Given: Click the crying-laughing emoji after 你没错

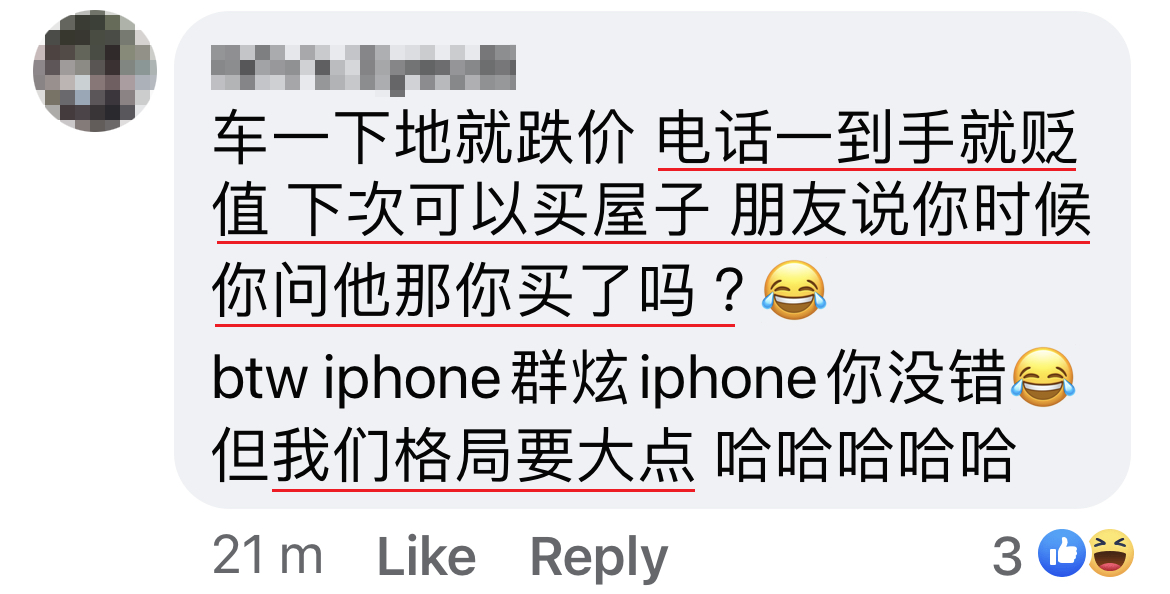Looking at the screenshot, I should [x=1043, y=377].
